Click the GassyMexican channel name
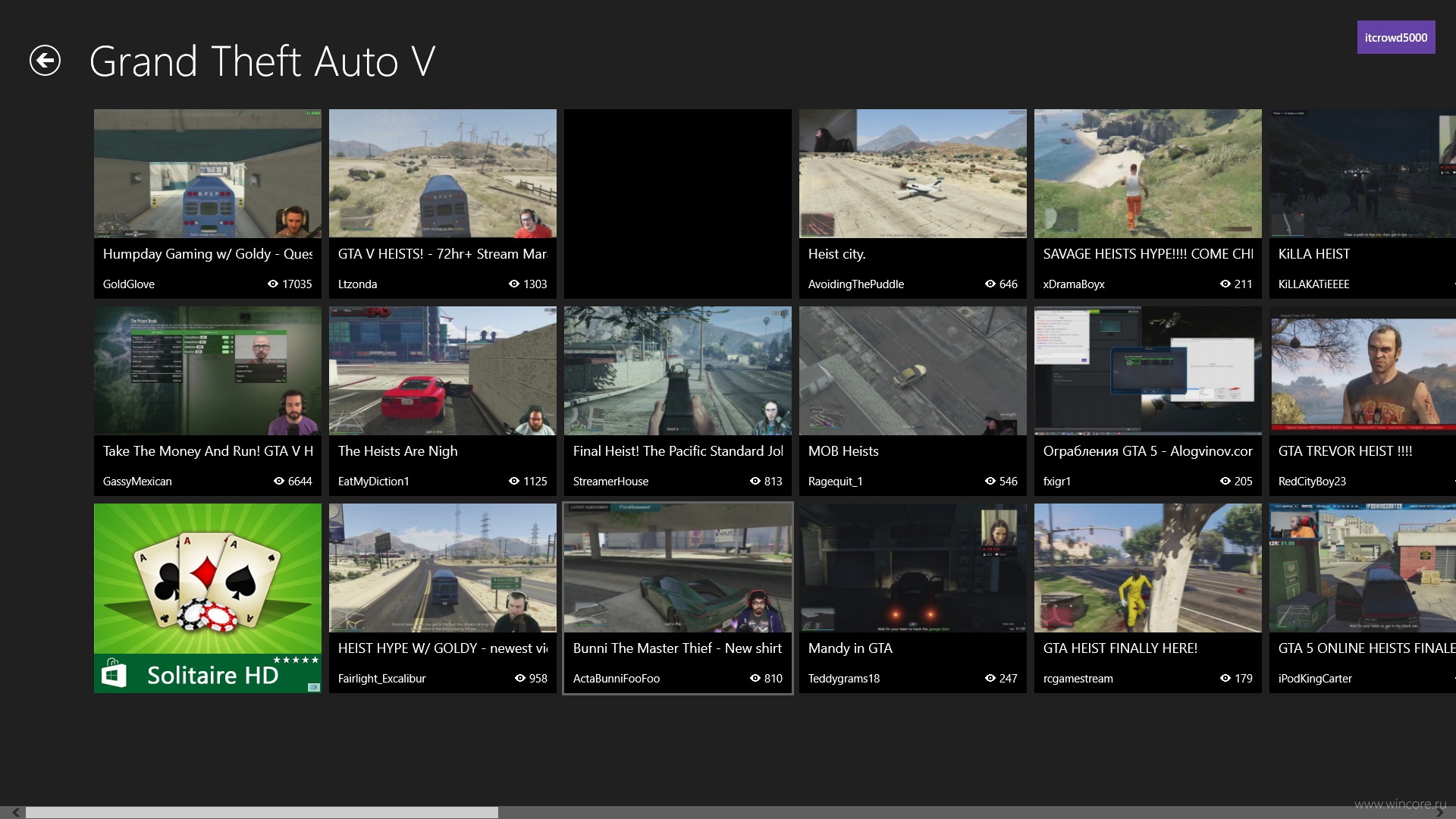This screenshot has height=819, width=1456. (x=137, y=482)
